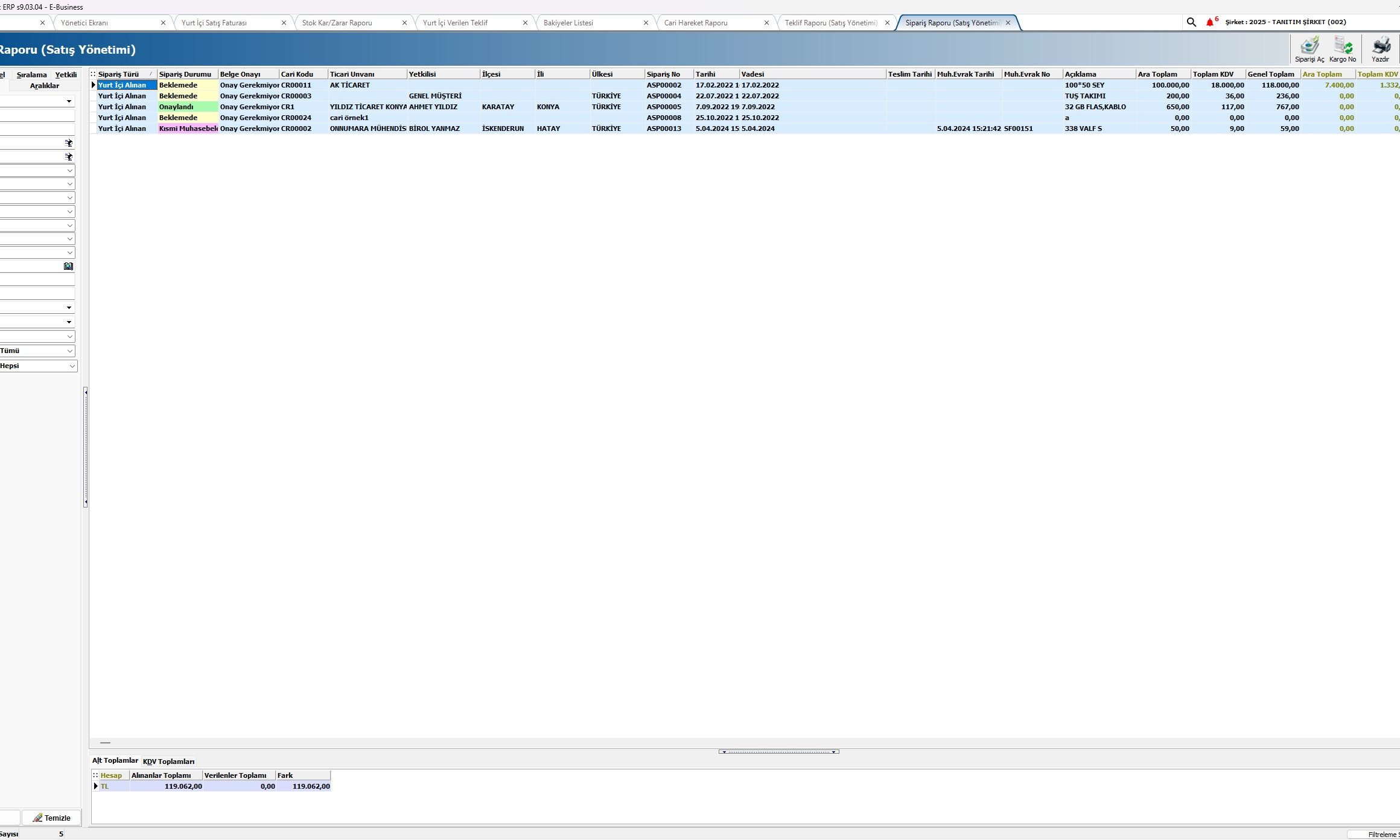Click the Kargo No toolbar icon
Image resolution: width=1400 pixels, height=840 pixels.
tap(1343, 48)
